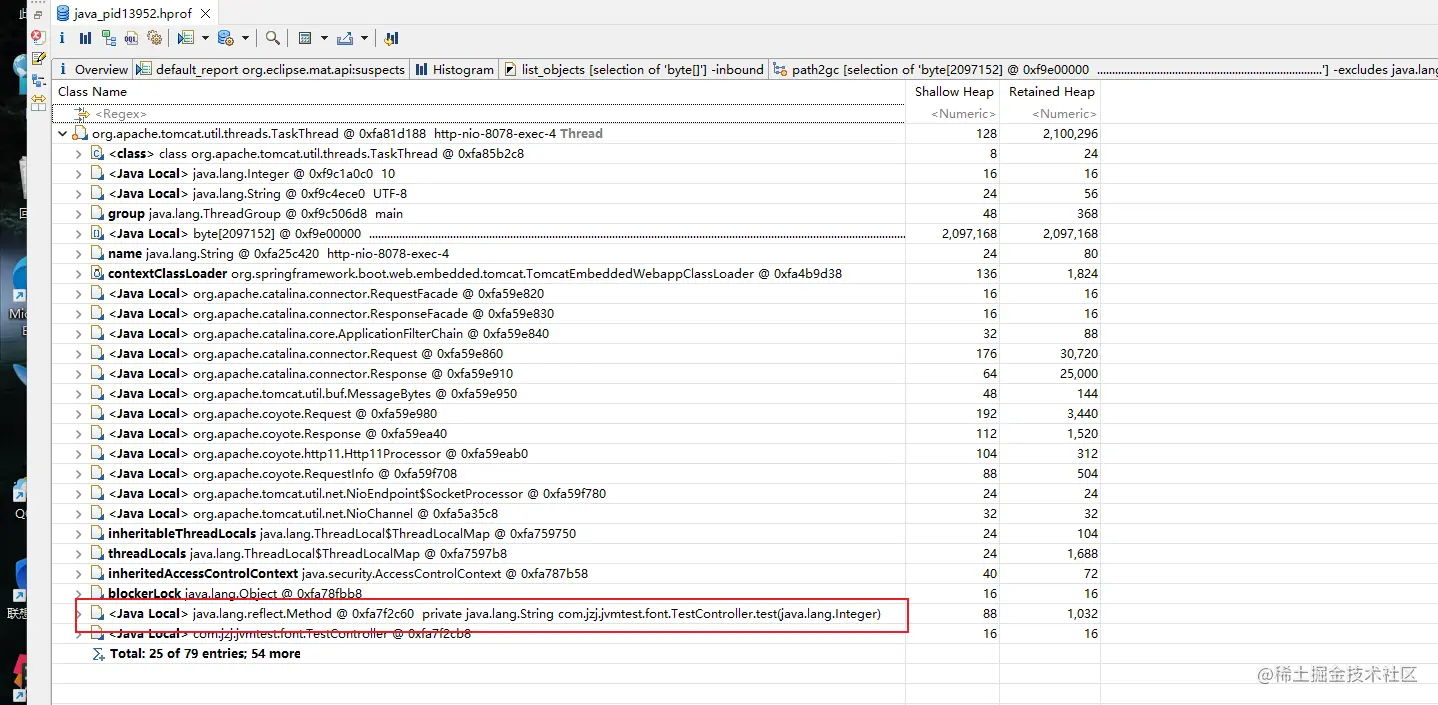Close the java_pid13952.hprof editor tab
Viewport: 1438px width, 705px height.
click(207, 14)
